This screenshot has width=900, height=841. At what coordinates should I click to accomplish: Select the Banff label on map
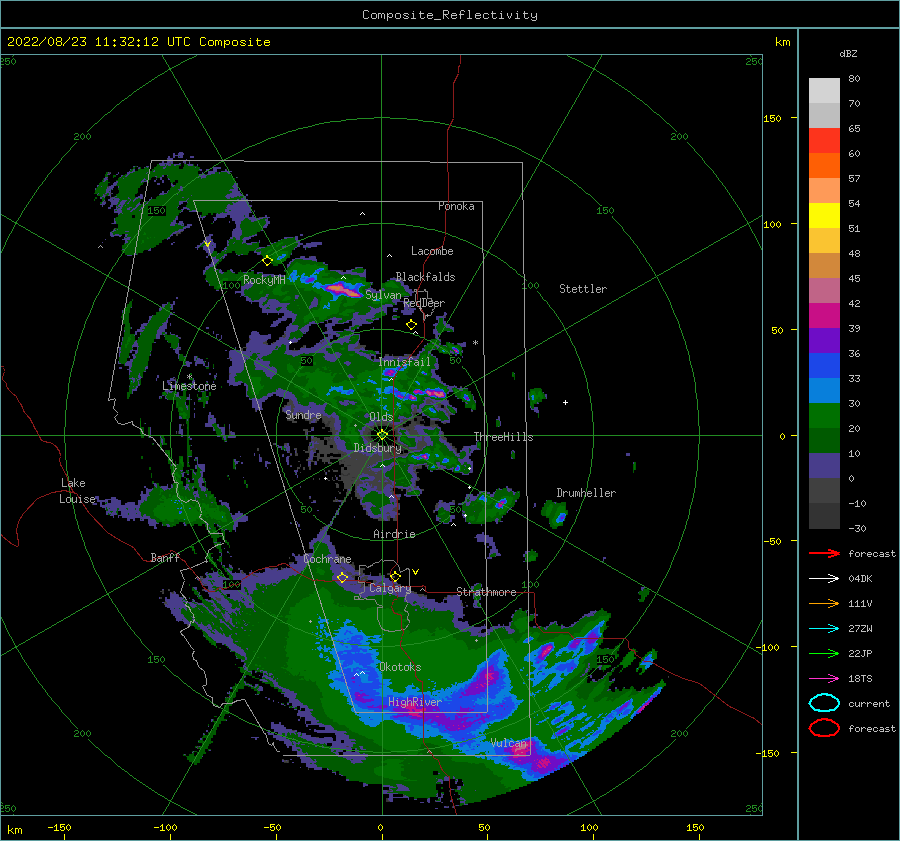coord(165,557)
